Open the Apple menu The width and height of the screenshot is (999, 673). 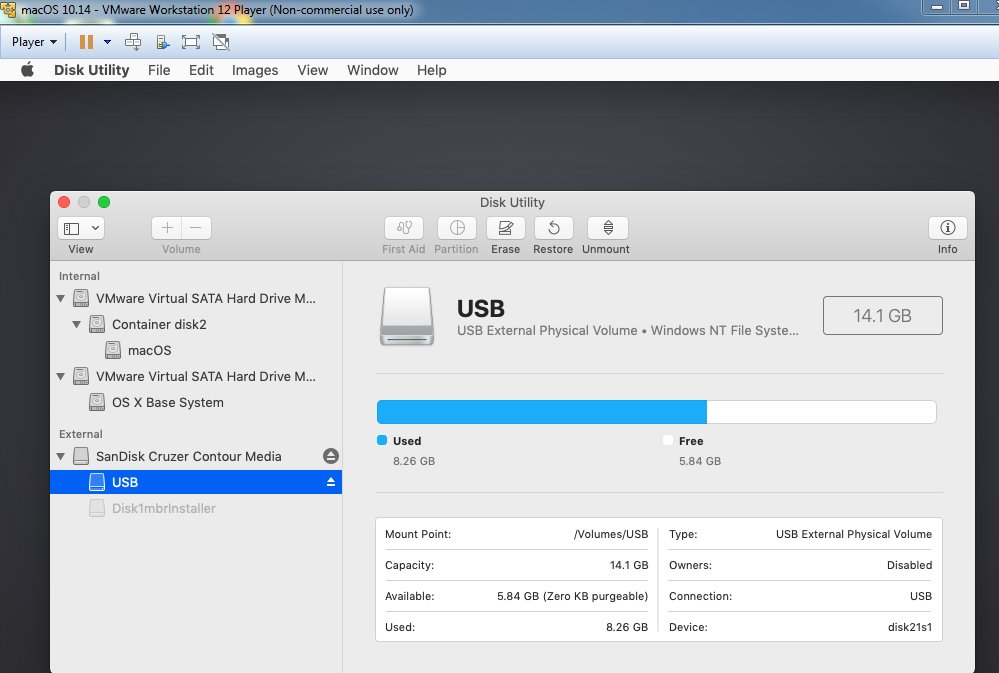pos(27,70)
